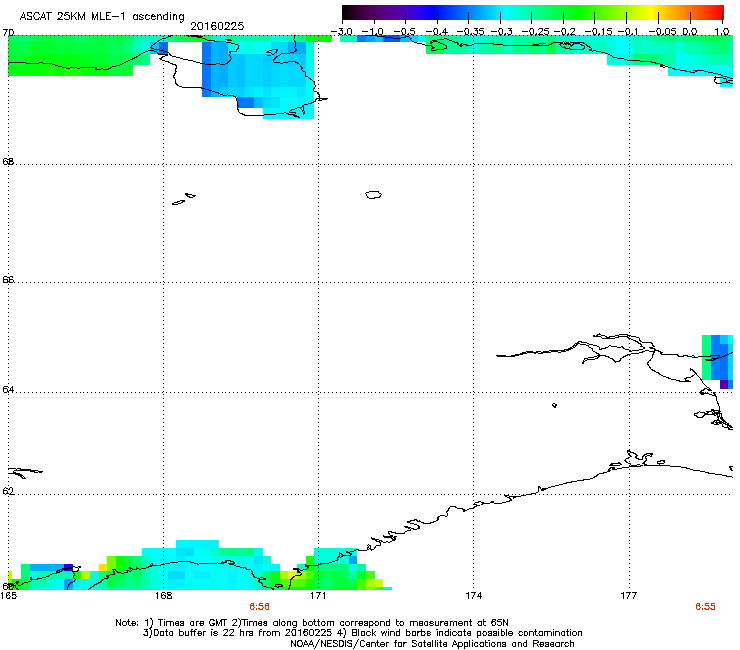Screen dimensions: 740x650
Task: Click the red time stamp 6:55
Action: pos(706,607)
